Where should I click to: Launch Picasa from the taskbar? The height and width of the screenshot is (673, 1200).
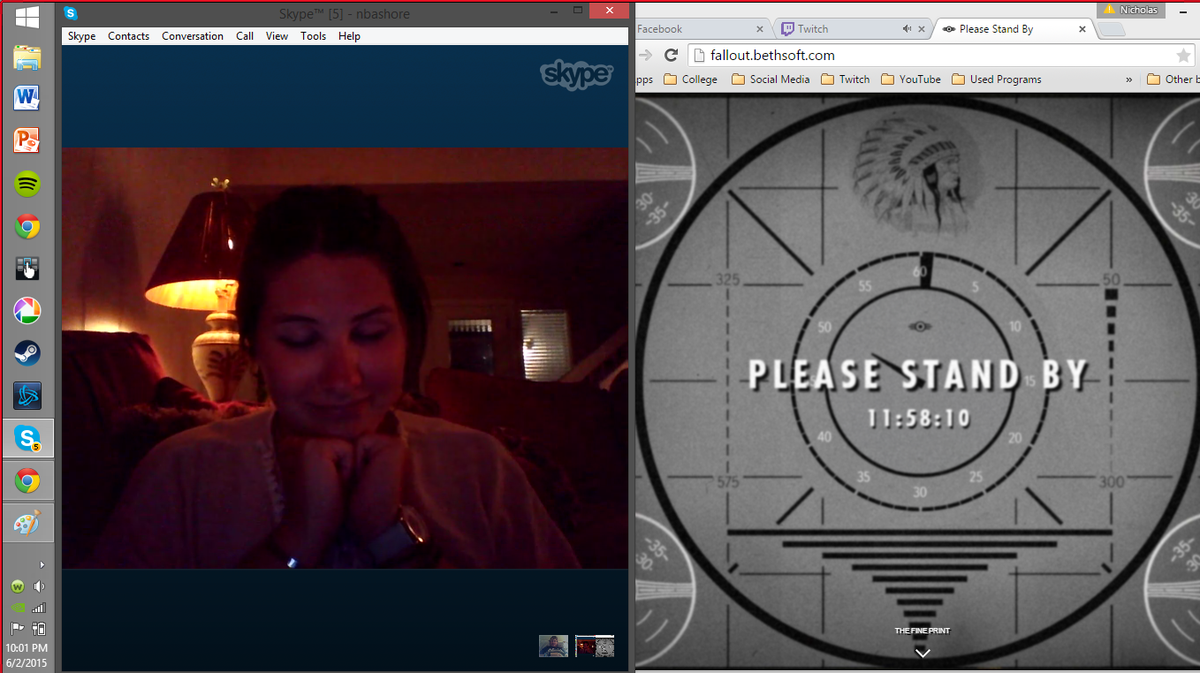tap(27, 311)
